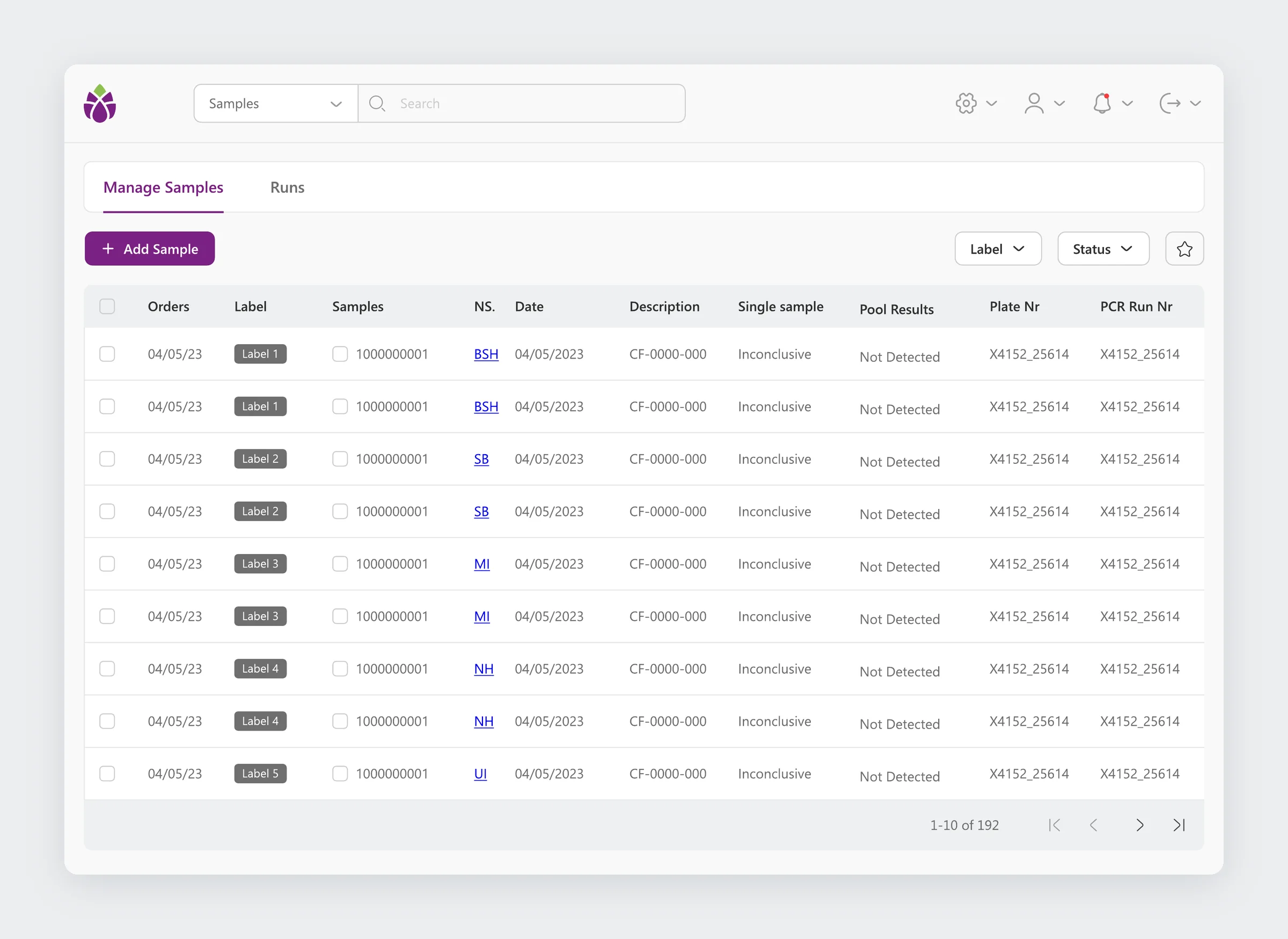
Task: Toggle the select-all checkbox in table header
Action: [x=107, y=307]
